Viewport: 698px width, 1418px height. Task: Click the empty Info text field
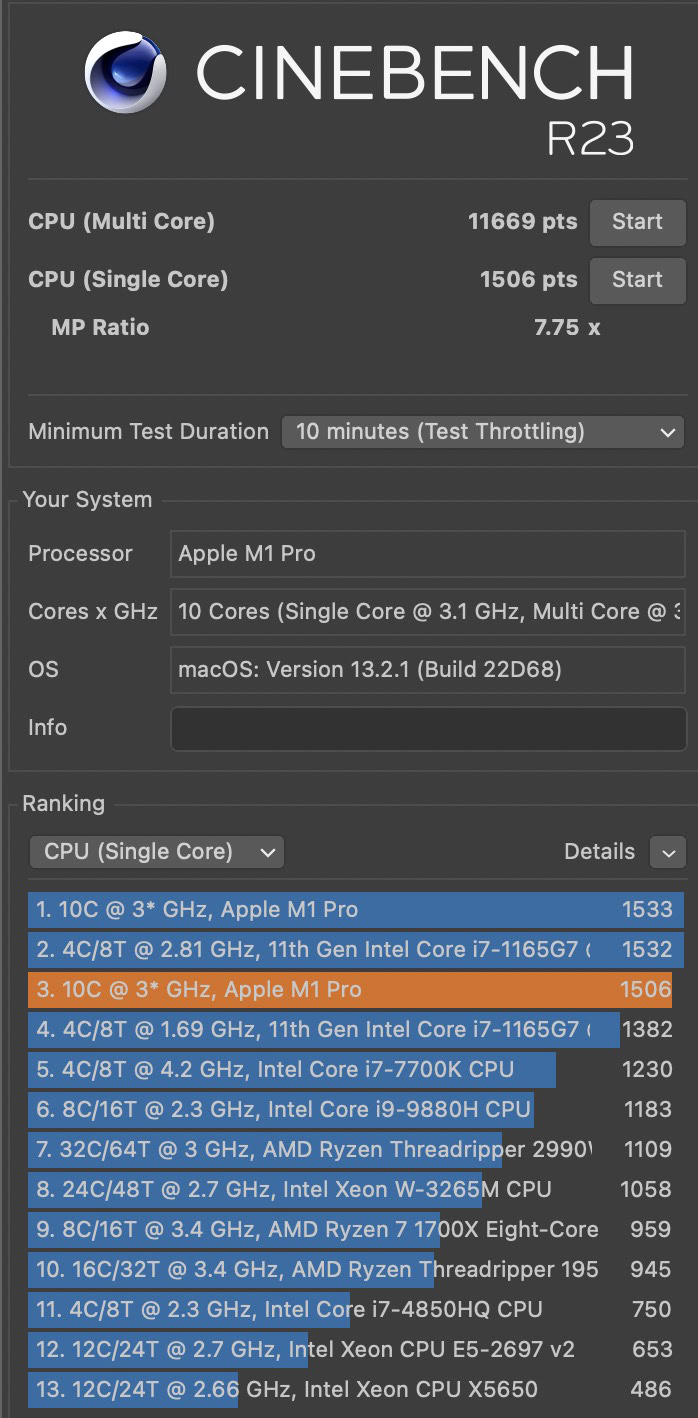pyautogui.click(x=427, y=728)
